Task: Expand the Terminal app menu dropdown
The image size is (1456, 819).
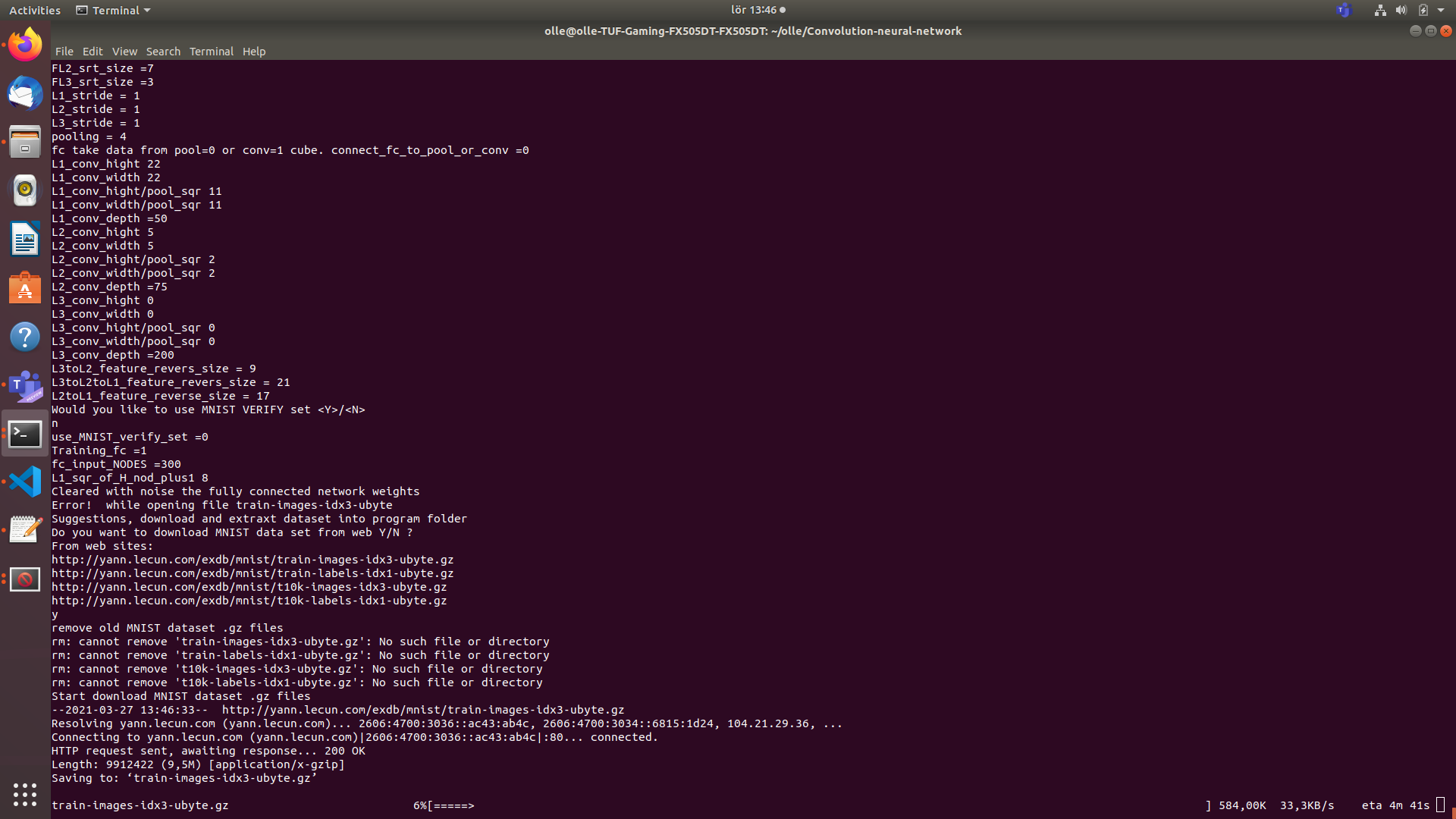Action: click(x=114, y=11)
